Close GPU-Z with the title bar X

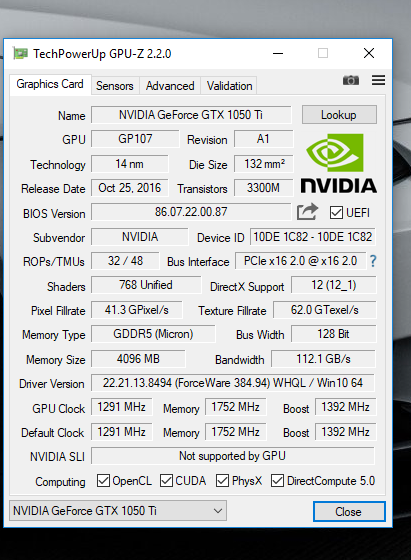[369, 54]
